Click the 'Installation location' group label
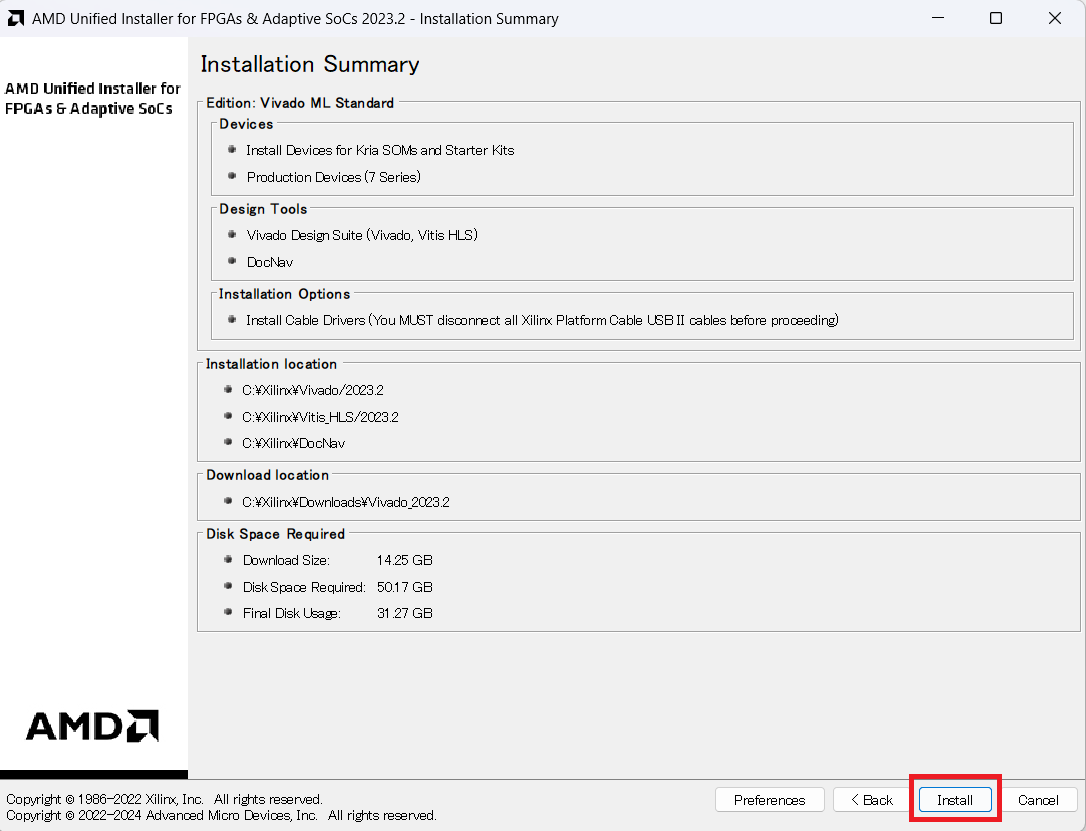Screen dimensions: 1086x831 pyautogui.click(x=271, y=364)
